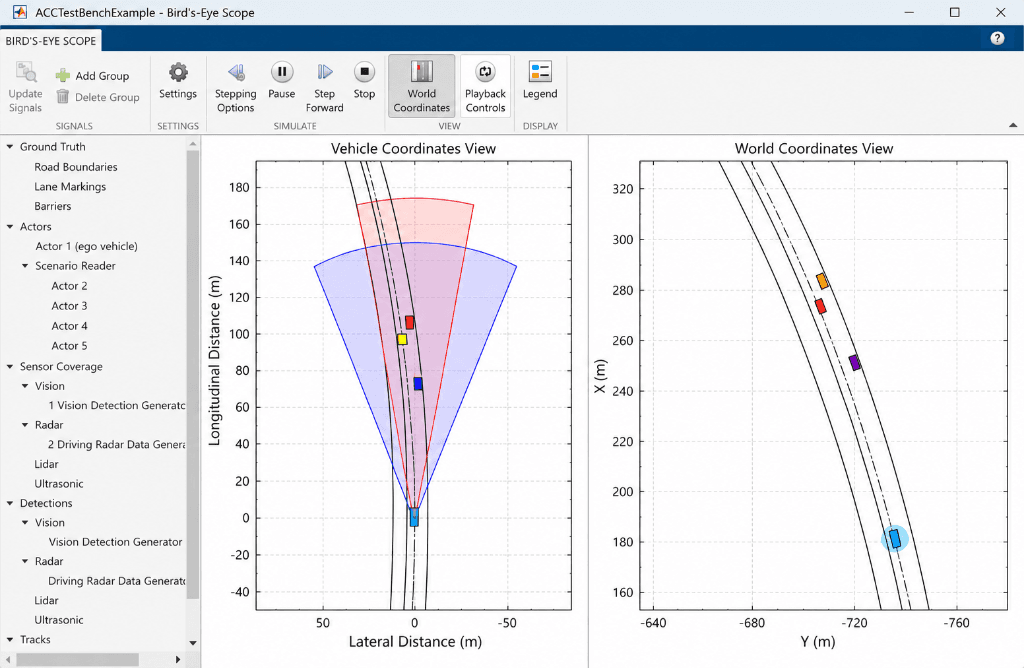Select Ultrasonic under Sensor Coverage
This screenshot has width=1024, height=668.
(59, 484)
